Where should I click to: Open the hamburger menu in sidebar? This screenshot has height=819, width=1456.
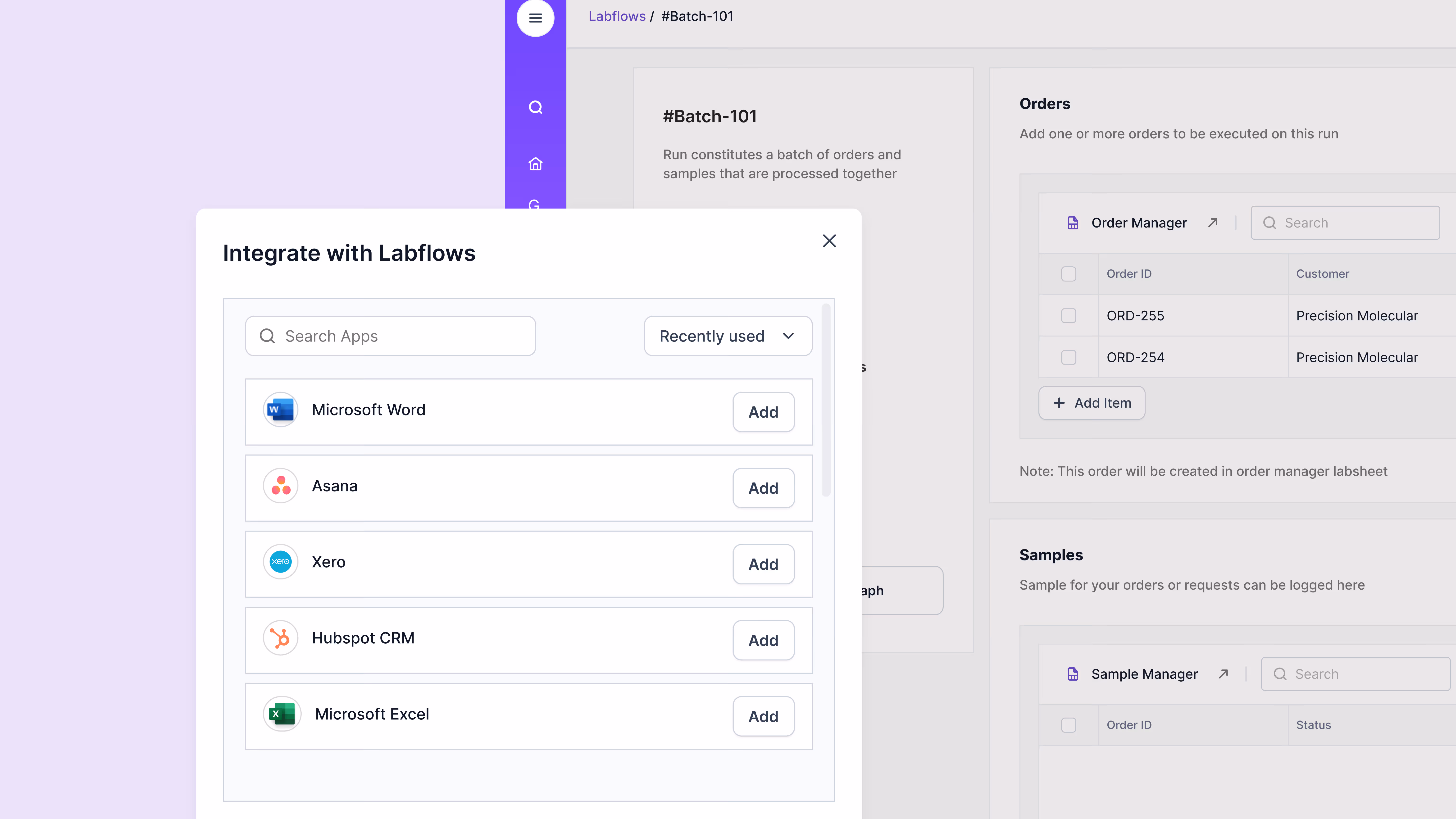coord(535,18)
